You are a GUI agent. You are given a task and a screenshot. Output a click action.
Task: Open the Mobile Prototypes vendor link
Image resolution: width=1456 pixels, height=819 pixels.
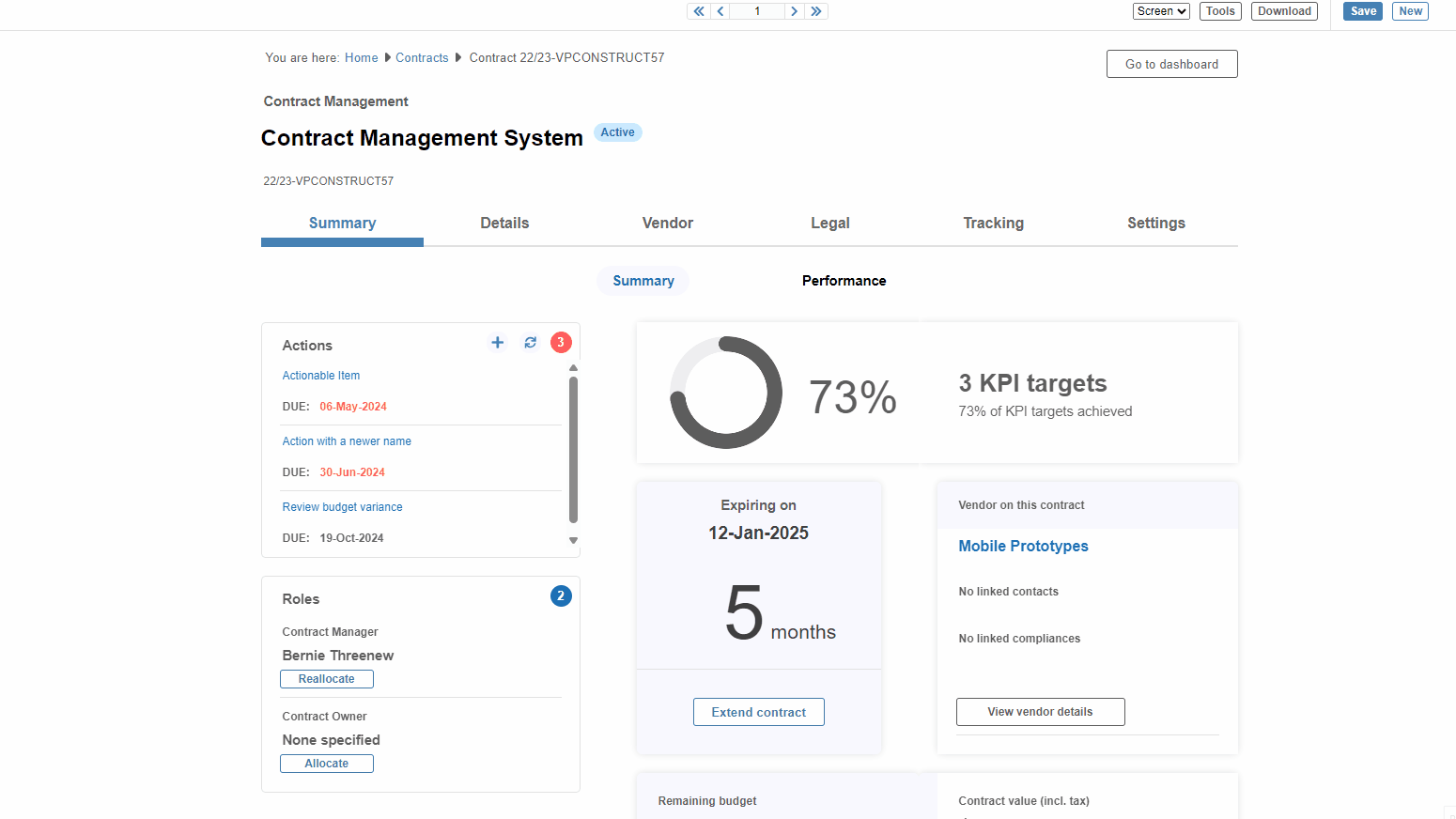coord(1023,546)
